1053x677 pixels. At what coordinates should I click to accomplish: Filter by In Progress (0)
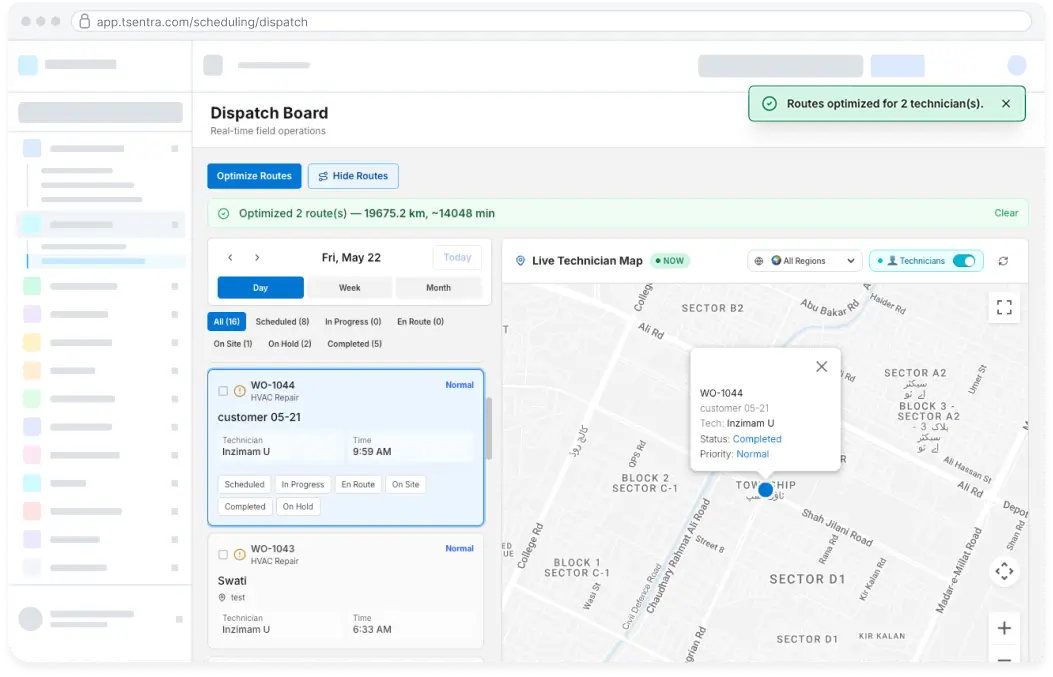tap(353, 322)
